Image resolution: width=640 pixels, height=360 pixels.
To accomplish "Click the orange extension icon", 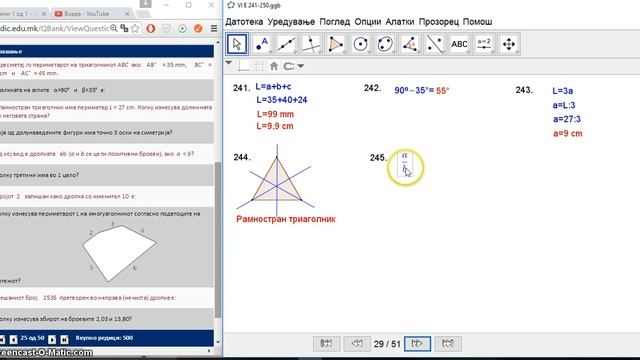I will click(x=198, y=29).
